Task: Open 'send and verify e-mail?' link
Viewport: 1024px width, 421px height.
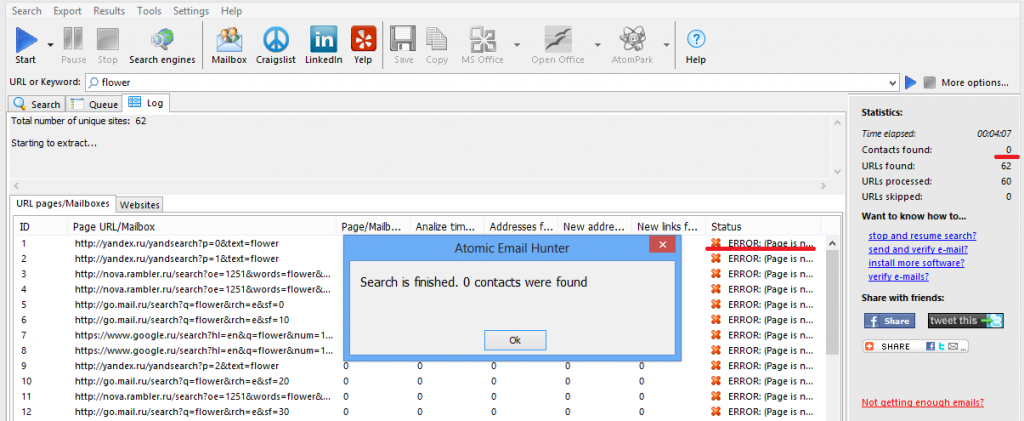Action: 918,249
